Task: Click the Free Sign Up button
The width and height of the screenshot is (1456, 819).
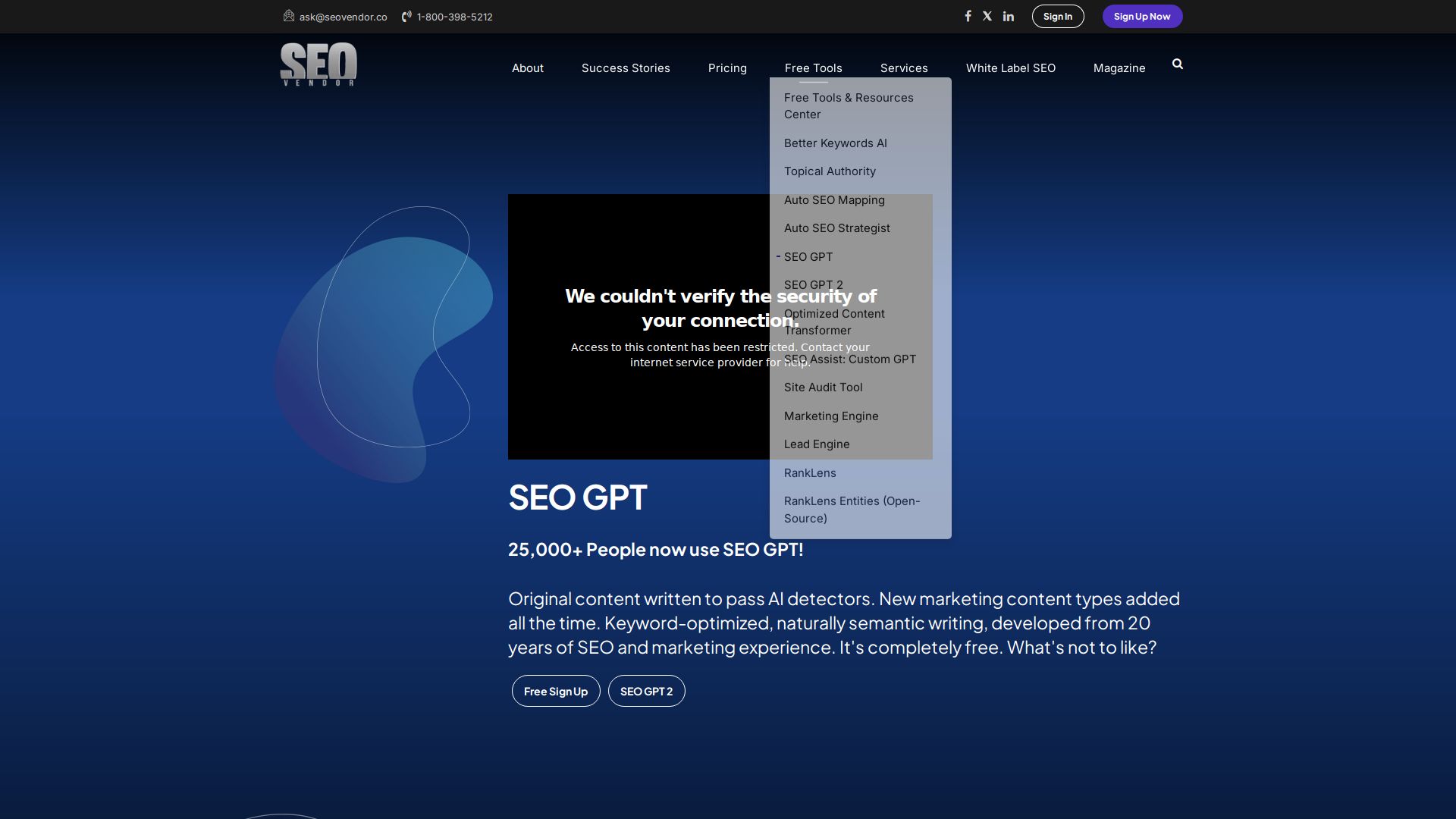Action: 555,691
